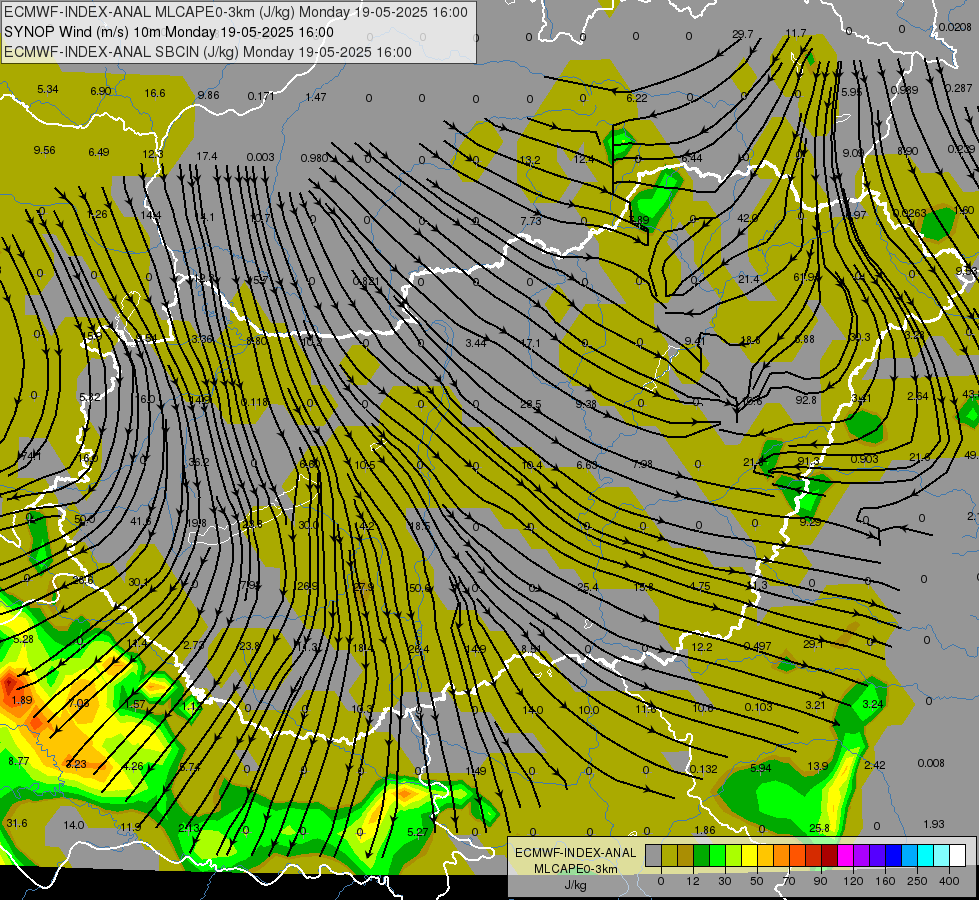Click the map value 0.497

pyautogui.click(x=757, y=646)
